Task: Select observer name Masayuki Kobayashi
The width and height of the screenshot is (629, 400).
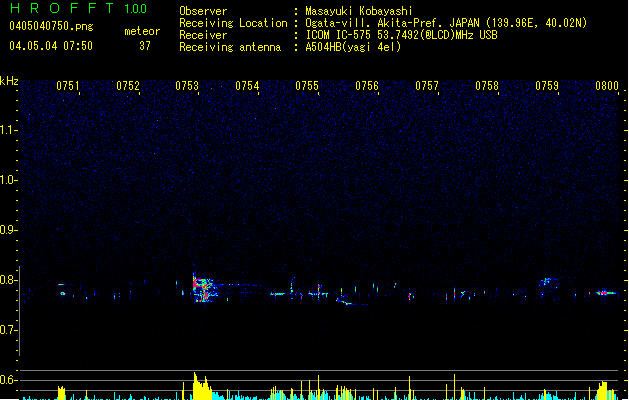Action: click(x=358, y=11)
